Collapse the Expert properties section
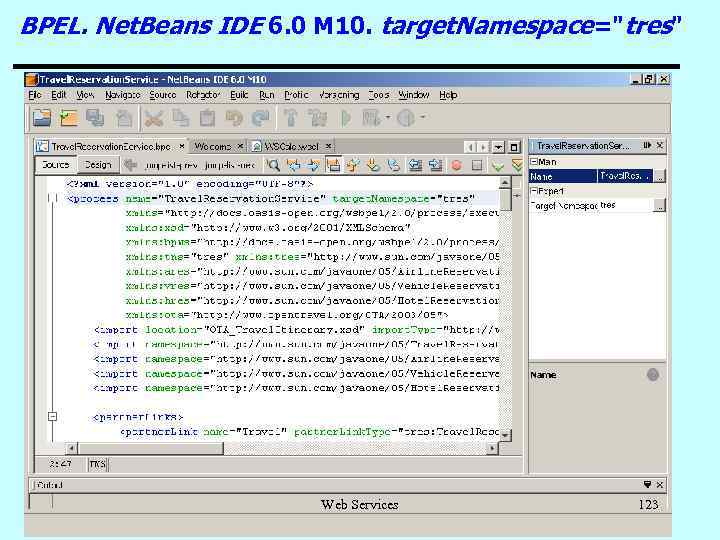The height and width of the screenshot is (540, 720). click(534, 191)
